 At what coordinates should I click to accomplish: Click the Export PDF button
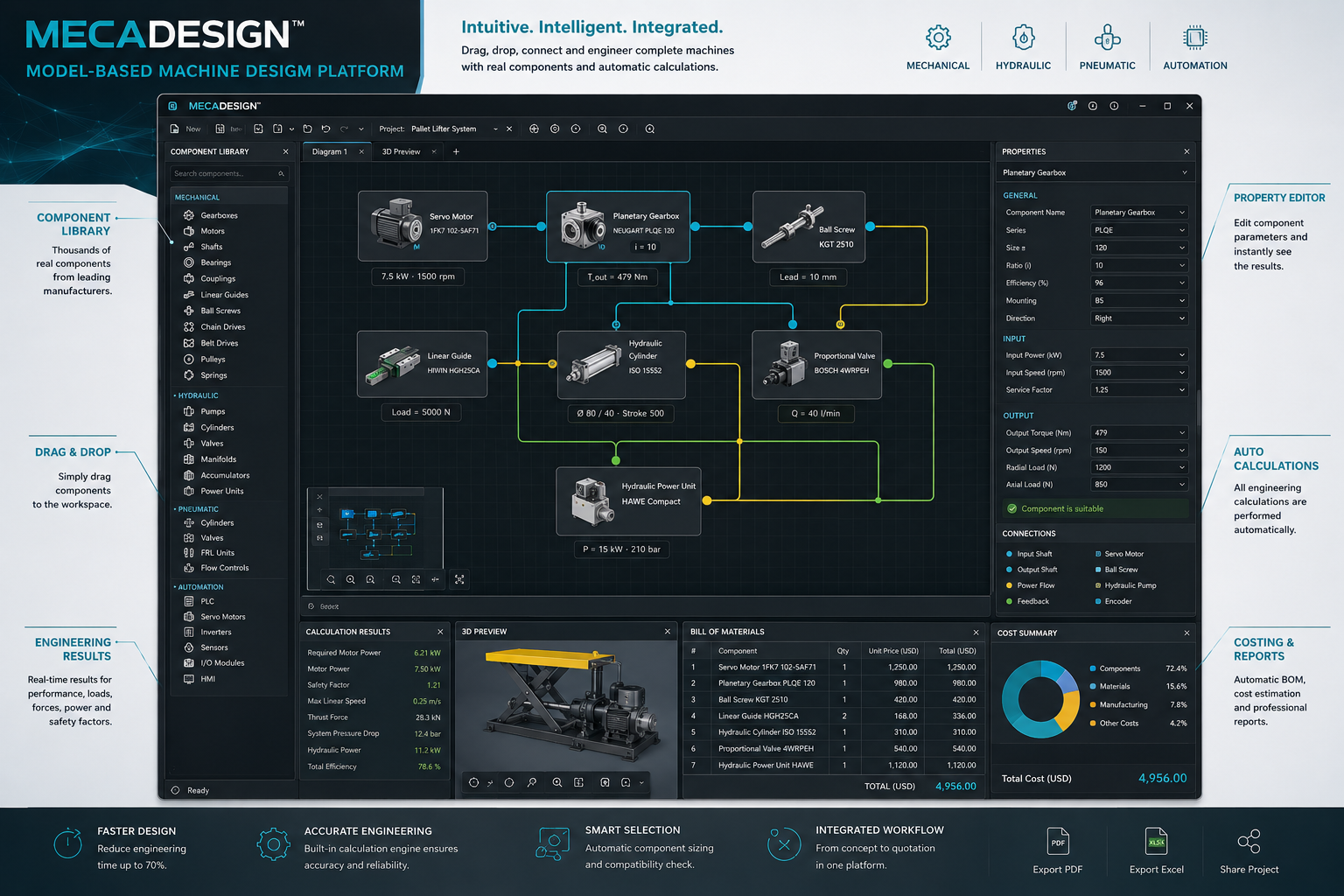(x=1058, y=850)
